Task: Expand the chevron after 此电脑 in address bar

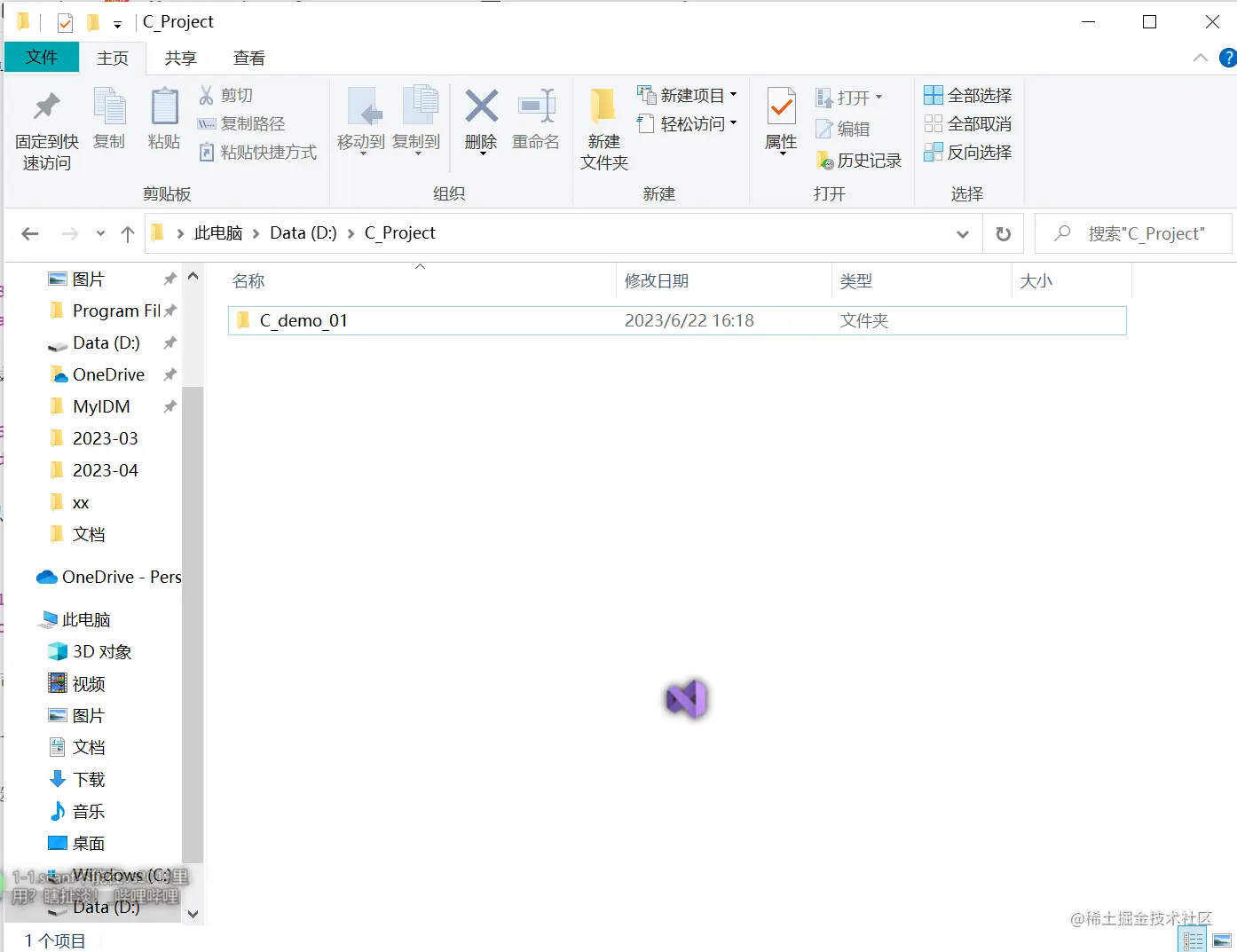Action: click(256, 233)
